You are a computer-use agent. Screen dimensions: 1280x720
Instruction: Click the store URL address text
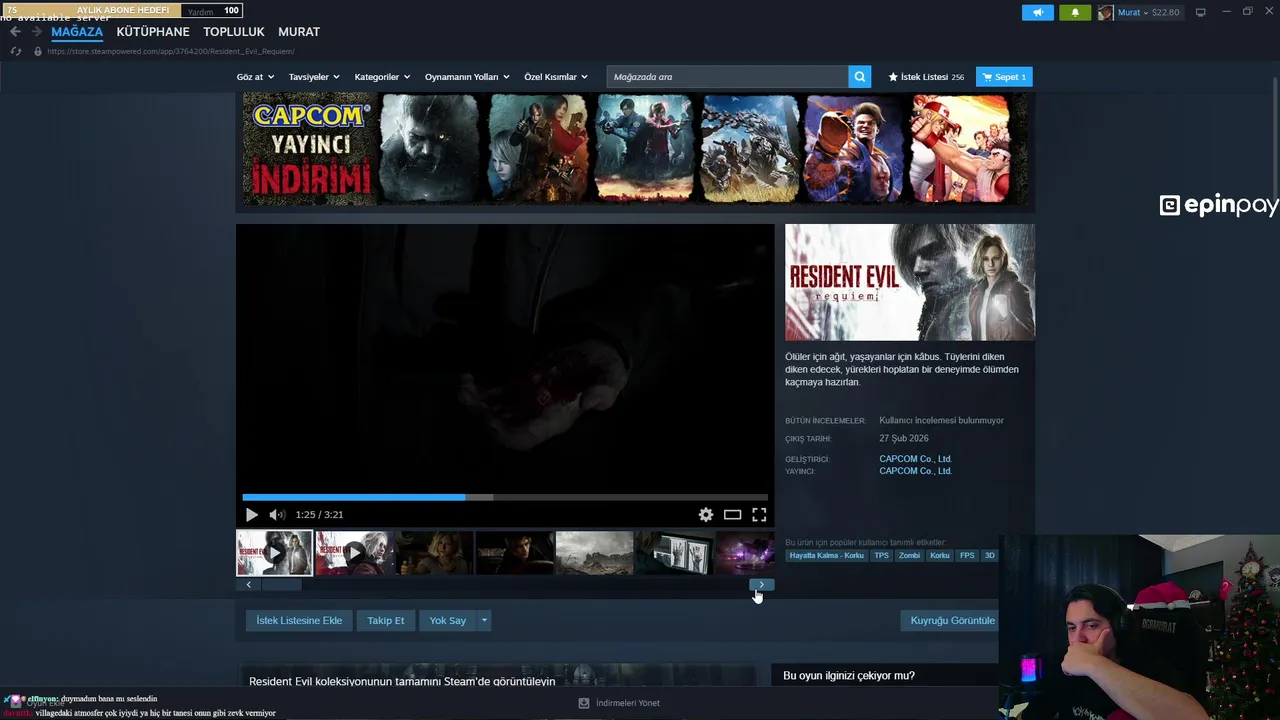pos(171,51)
